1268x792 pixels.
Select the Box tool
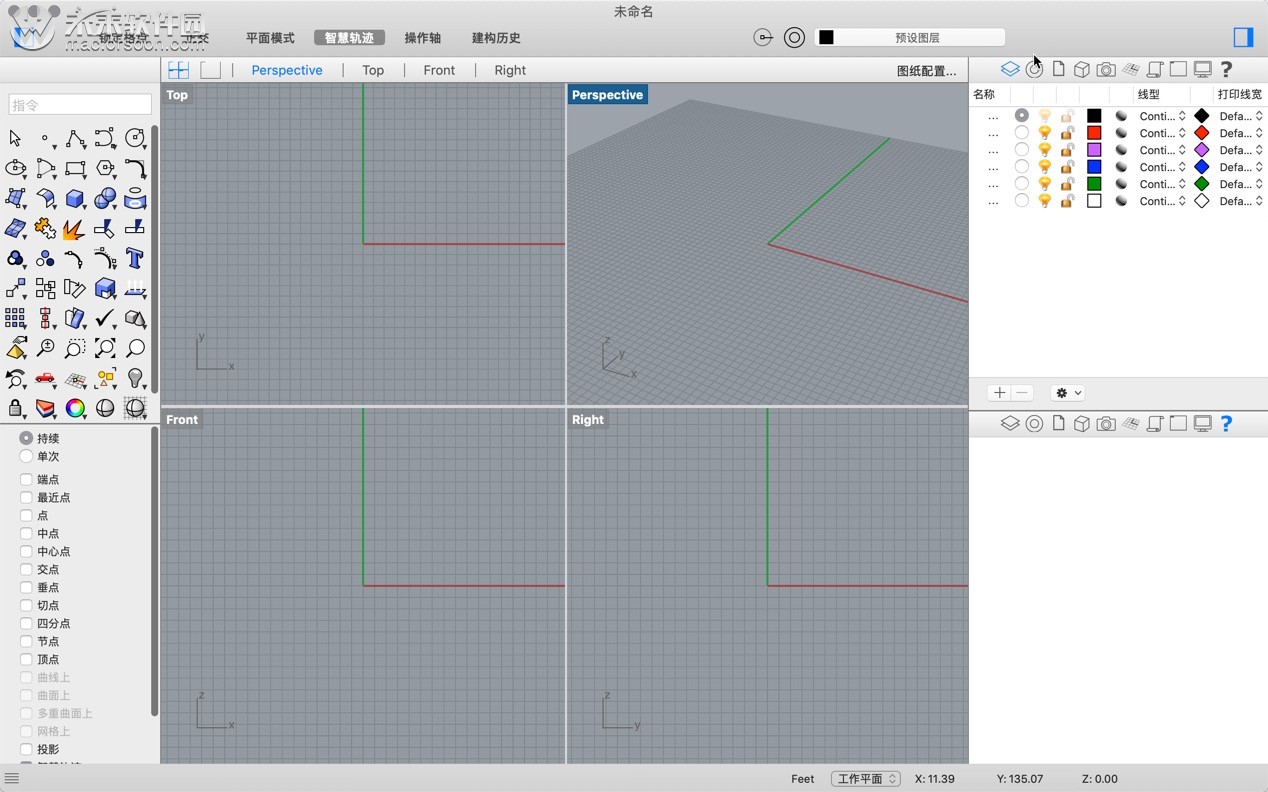point(75,199)
